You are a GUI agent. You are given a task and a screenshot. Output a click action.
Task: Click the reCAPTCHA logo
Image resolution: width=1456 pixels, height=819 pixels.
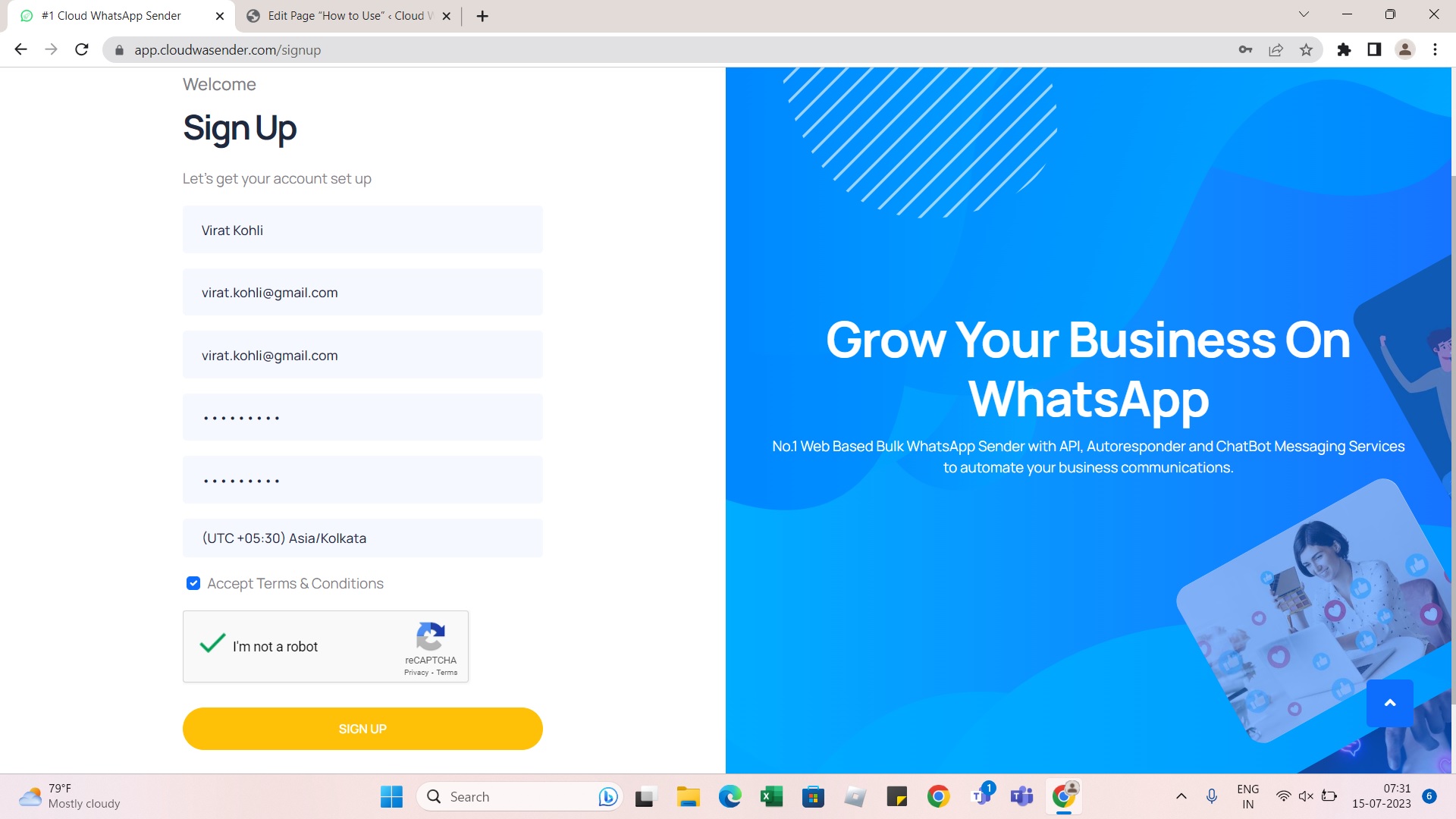click(x=430, y=636)
